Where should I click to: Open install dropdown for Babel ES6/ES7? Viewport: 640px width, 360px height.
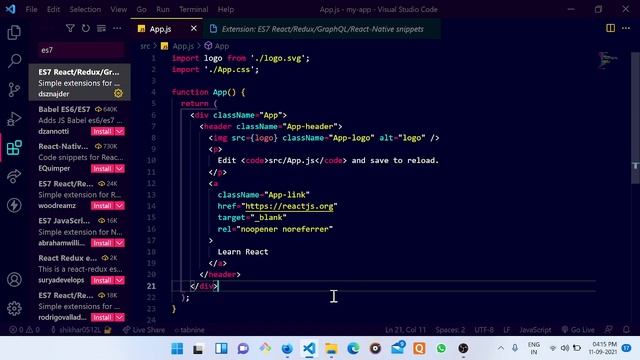[120, 131]
